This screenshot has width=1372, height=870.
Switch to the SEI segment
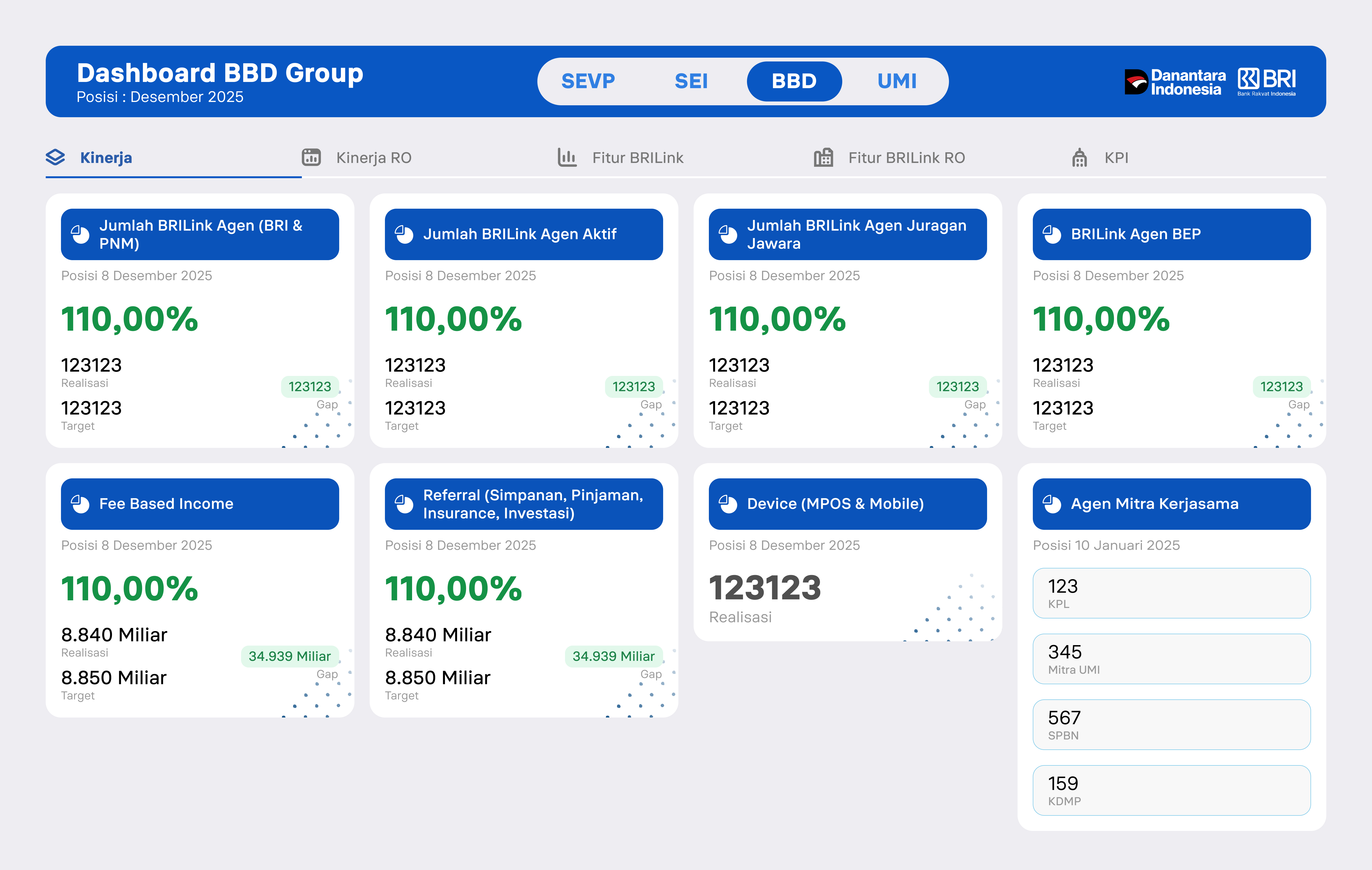(x=691, y=81)
